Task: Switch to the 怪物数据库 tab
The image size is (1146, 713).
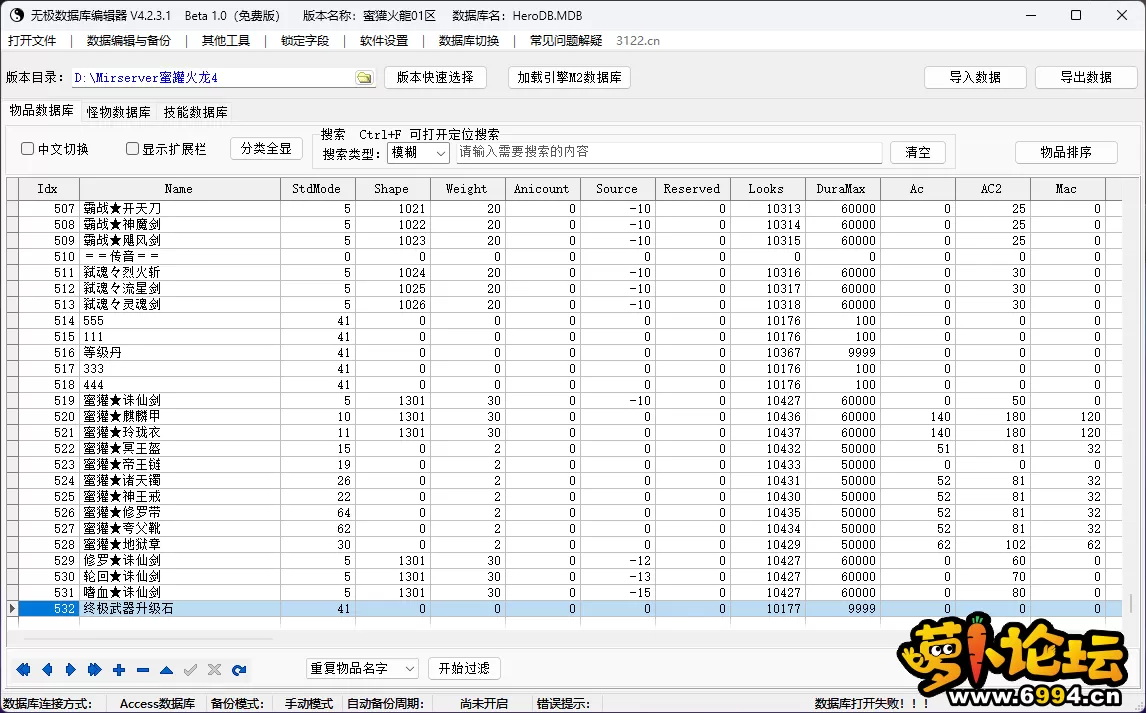Action: pyautogui.click(x=118, y=113)
